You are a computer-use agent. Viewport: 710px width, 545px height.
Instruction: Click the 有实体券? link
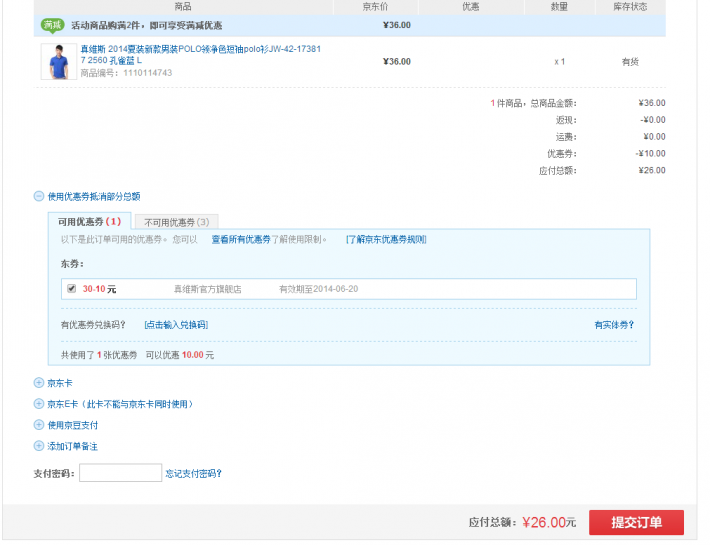point(613,325)
